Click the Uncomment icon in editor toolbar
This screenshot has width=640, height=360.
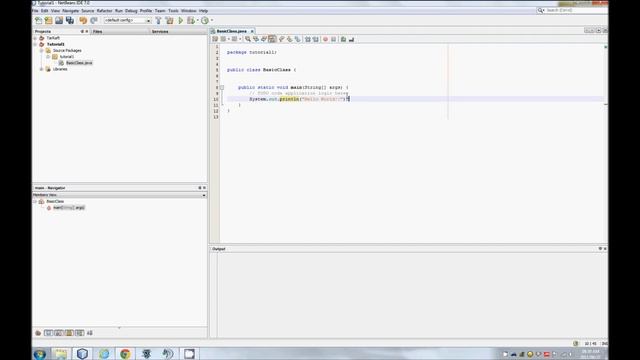pyautogui.click(x=351, y=39)
